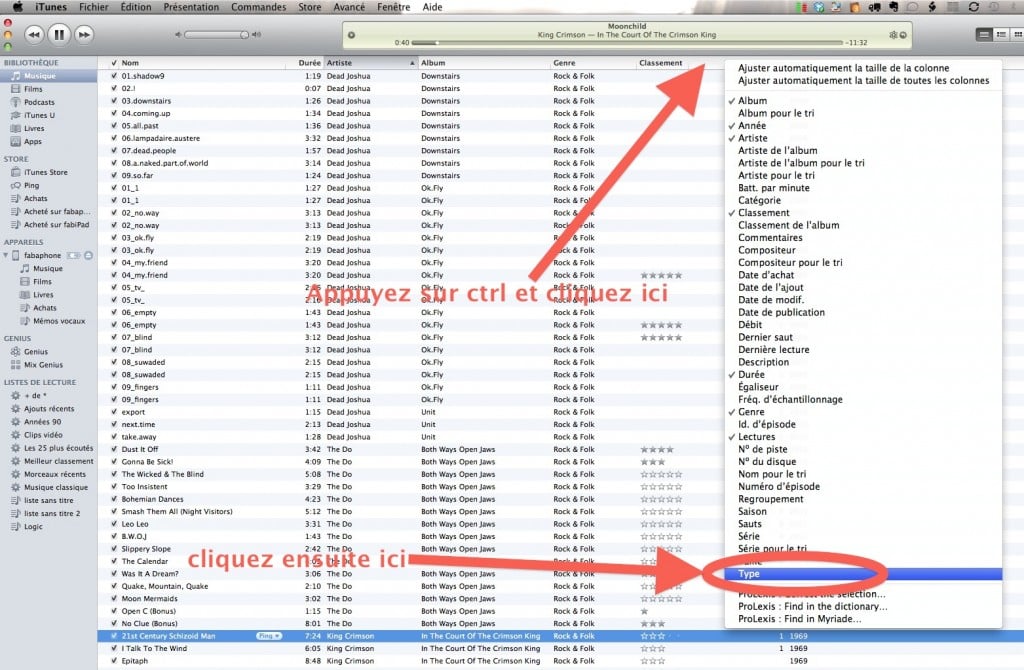Open the Apps library
The width and height of the screenshot is (1024, 670).
coord(33,141)
